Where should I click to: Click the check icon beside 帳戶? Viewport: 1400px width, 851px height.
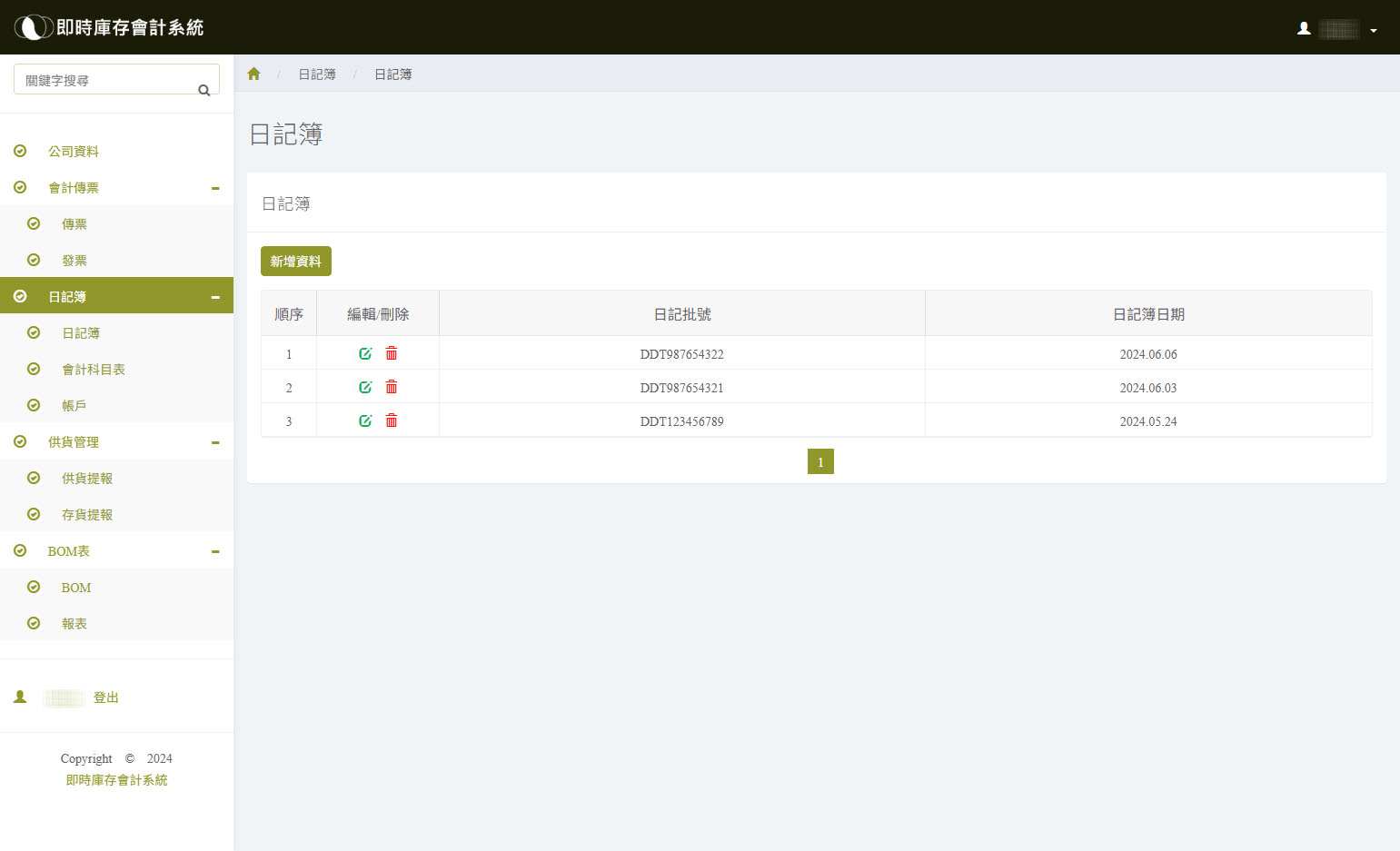[34, 405]
